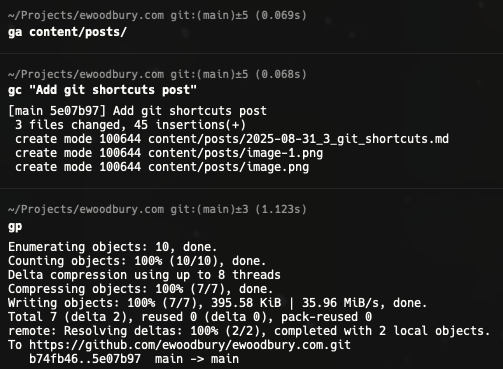Click the first prompt path ~/Projects/ewoodbury.com
Image resolution: width=503 pixels, height=369 pixels.
point(86,15)
